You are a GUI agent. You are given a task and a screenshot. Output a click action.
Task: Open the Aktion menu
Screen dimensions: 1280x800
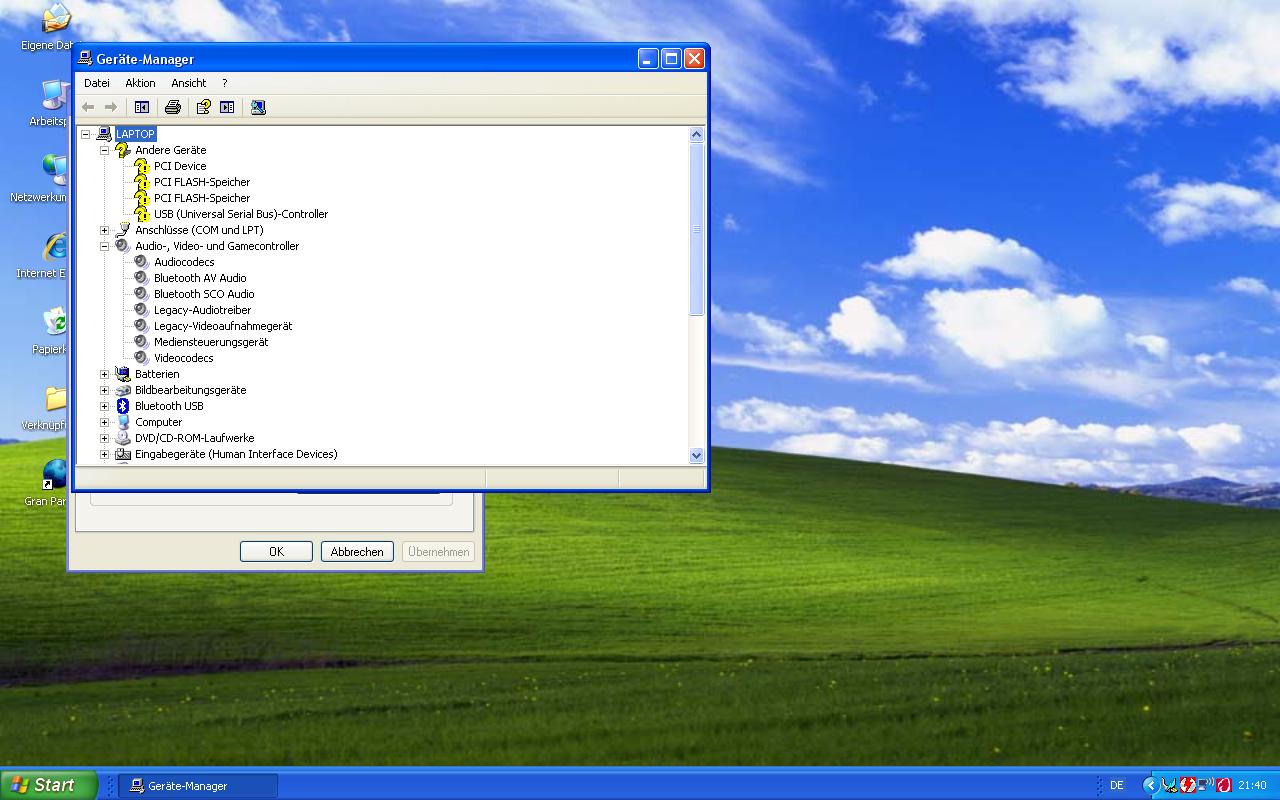click(140, 83)
